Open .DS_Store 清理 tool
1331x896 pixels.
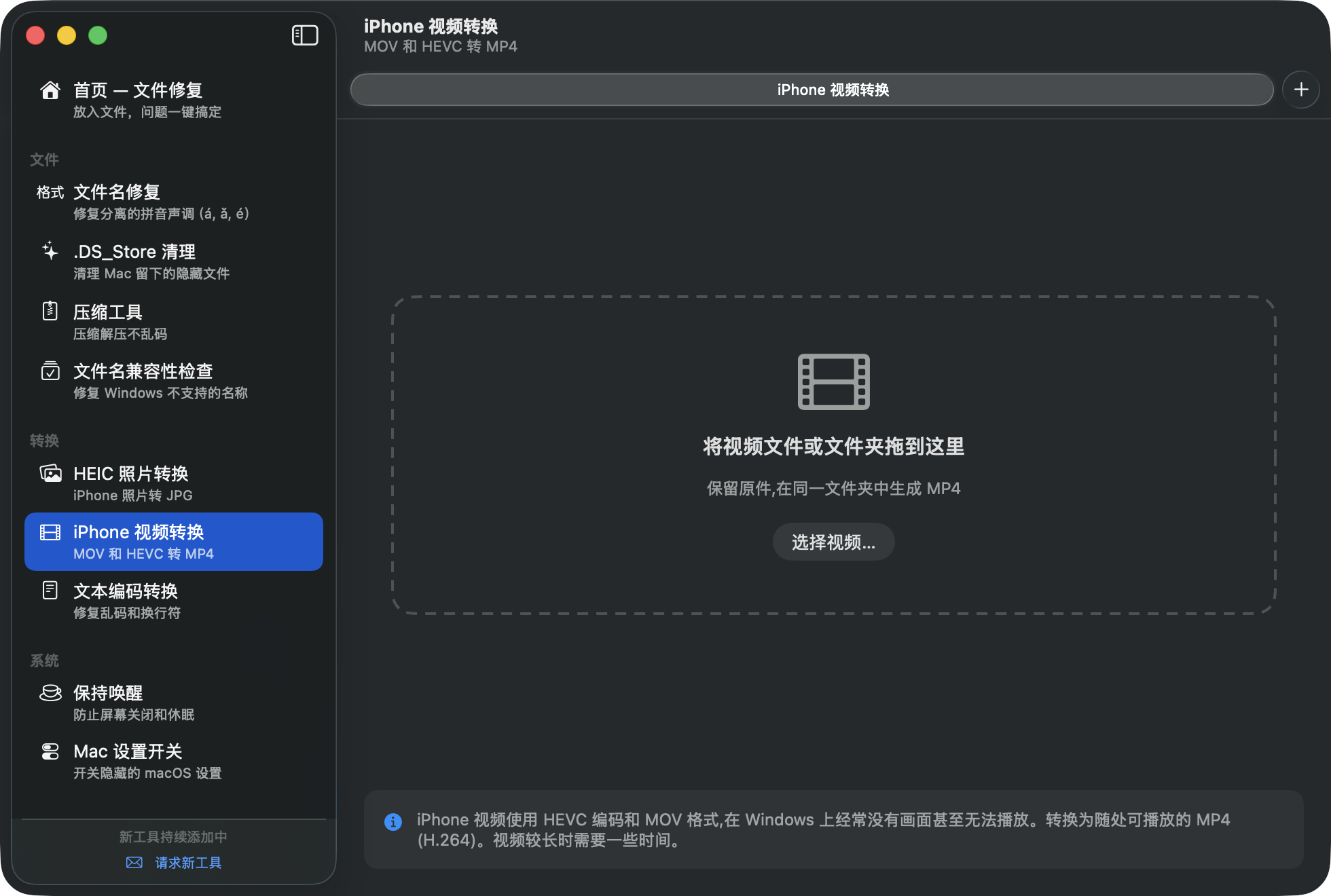pyautogui.click(x=174, y=261)
